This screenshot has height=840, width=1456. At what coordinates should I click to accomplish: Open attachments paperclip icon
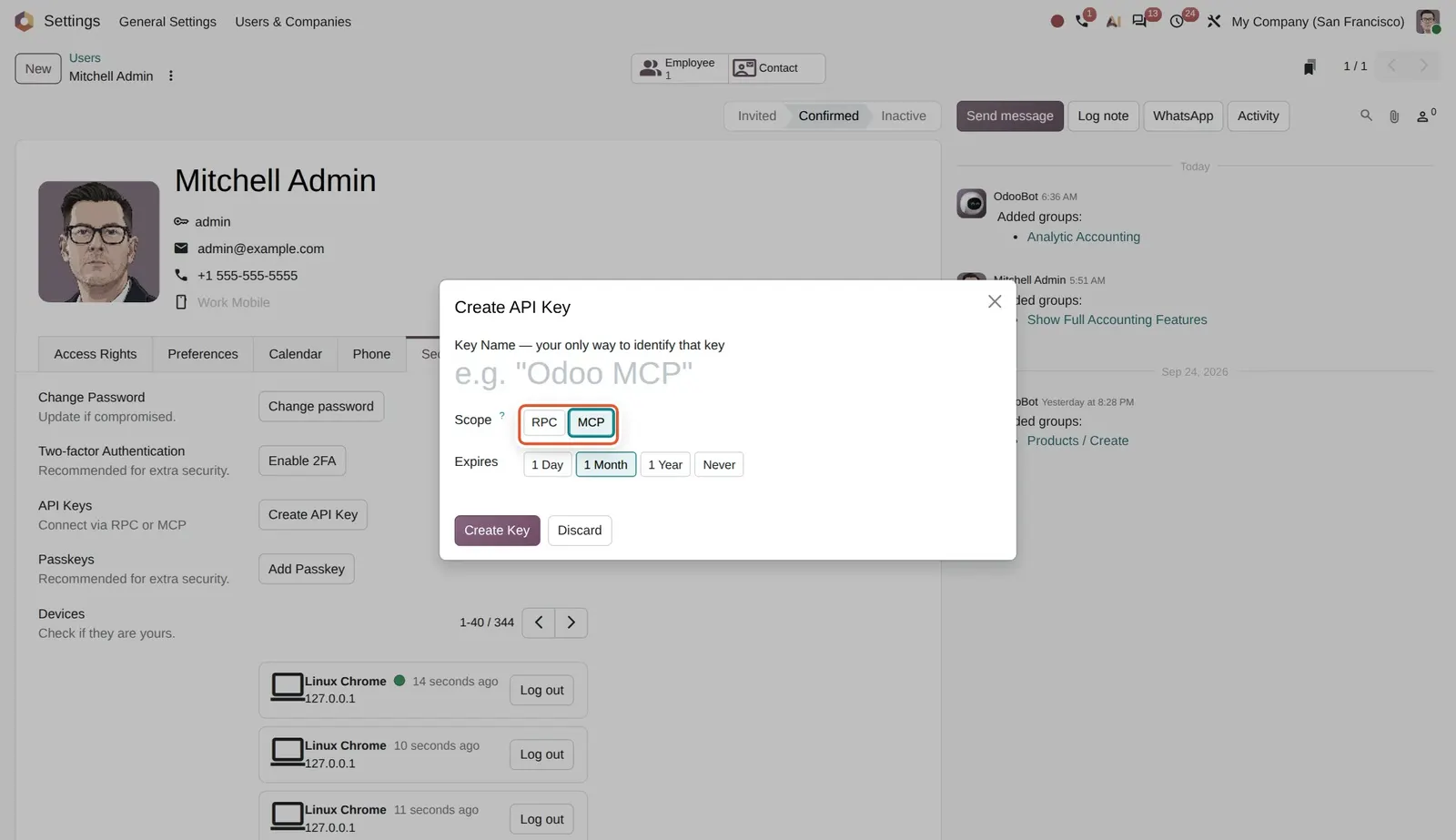pyautogui.click(x=1394, y=116)
